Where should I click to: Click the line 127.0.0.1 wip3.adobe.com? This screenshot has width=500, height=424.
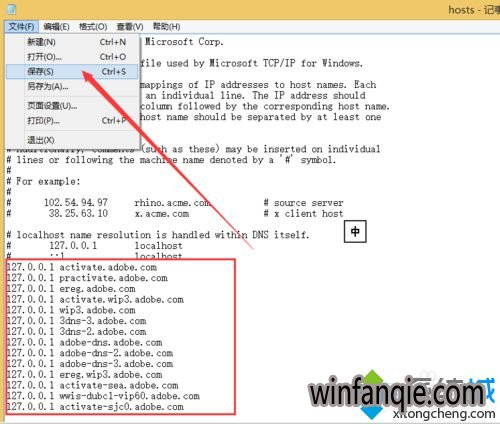(x=71, y=310)
